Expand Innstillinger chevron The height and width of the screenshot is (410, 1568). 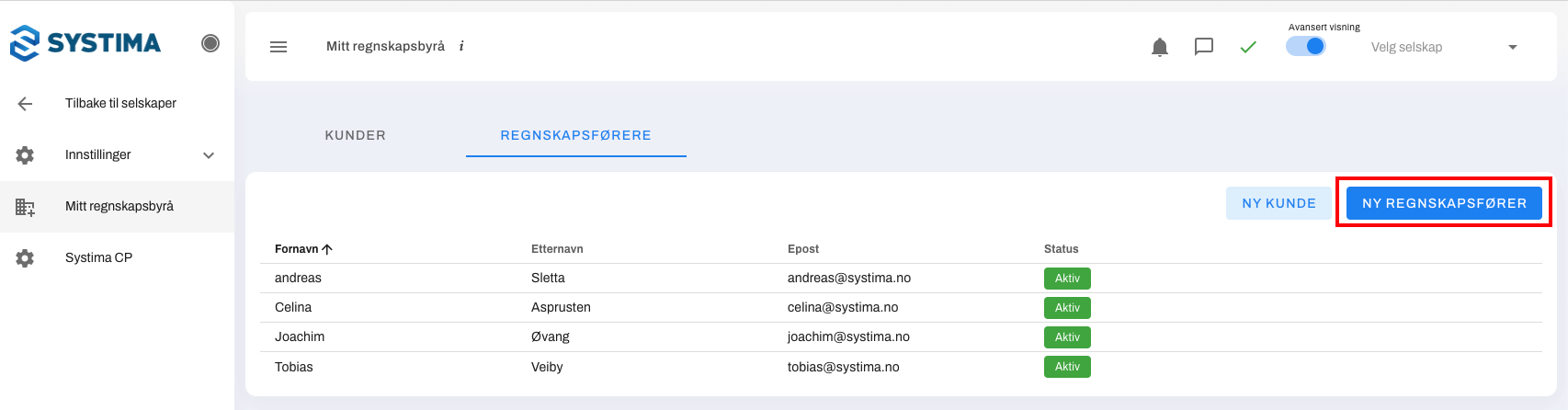point(209,155)
